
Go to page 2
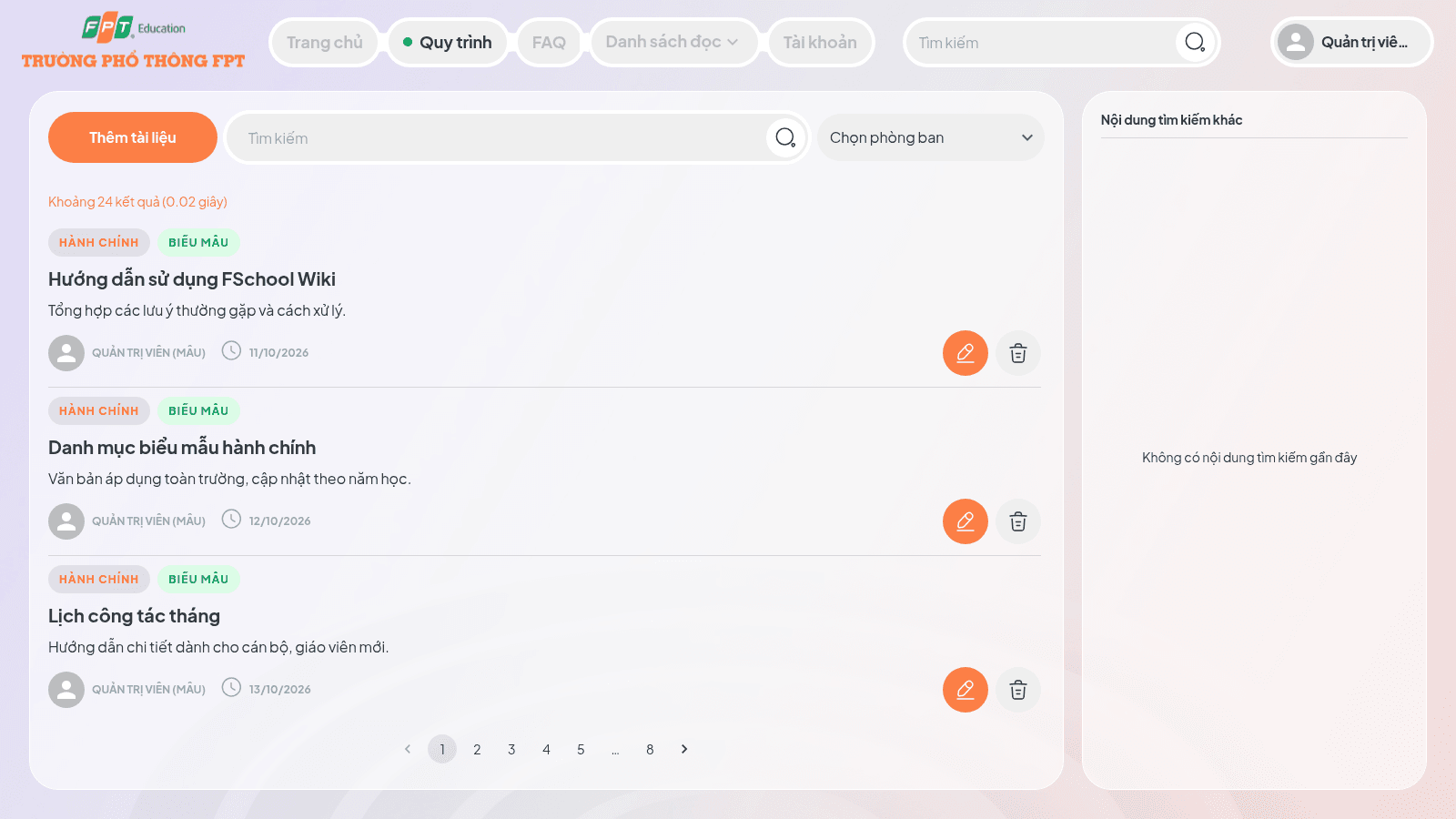pyautogui.click(x=477, y=749)
